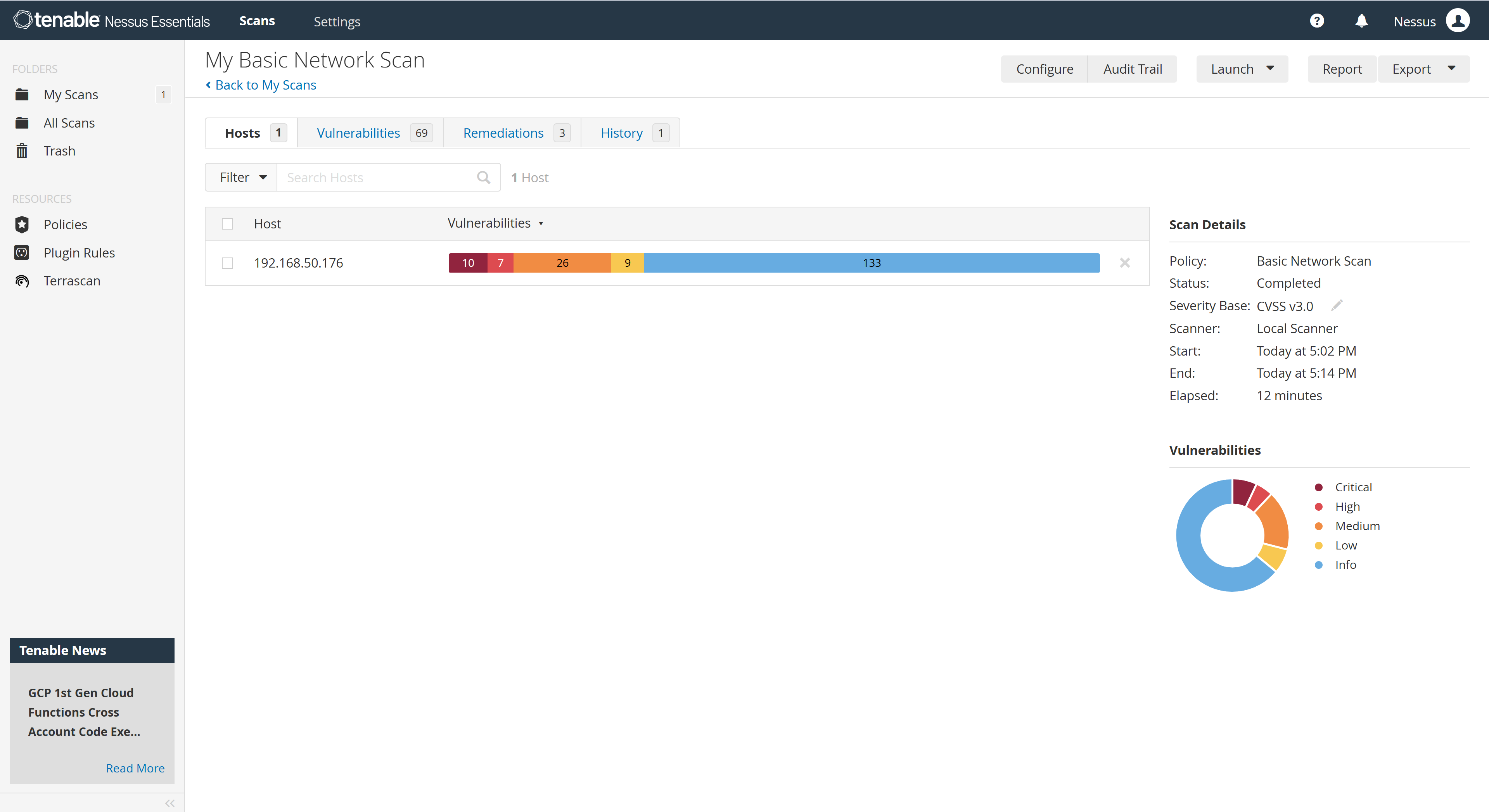
Task: Toggle Critical legend in vulnerabilities chart
Action: pos(1352,487)
